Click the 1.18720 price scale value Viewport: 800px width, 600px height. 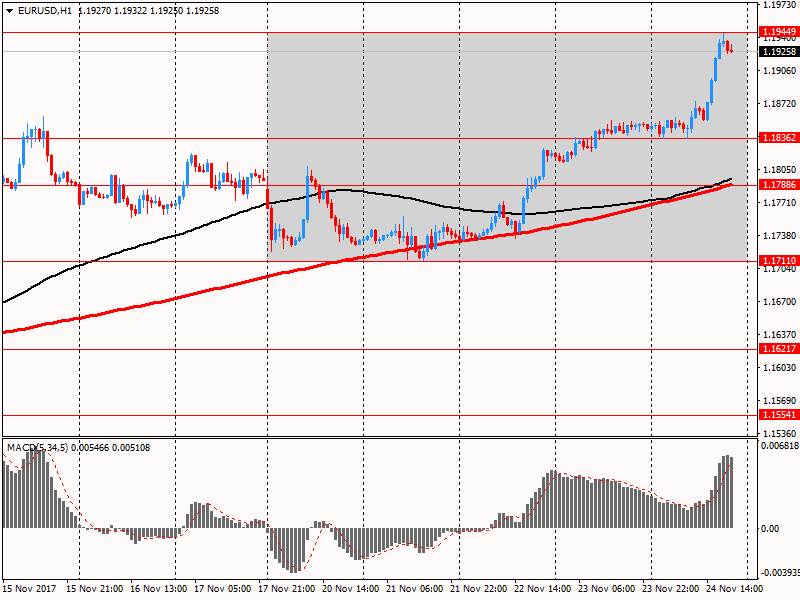pos(779,104)
